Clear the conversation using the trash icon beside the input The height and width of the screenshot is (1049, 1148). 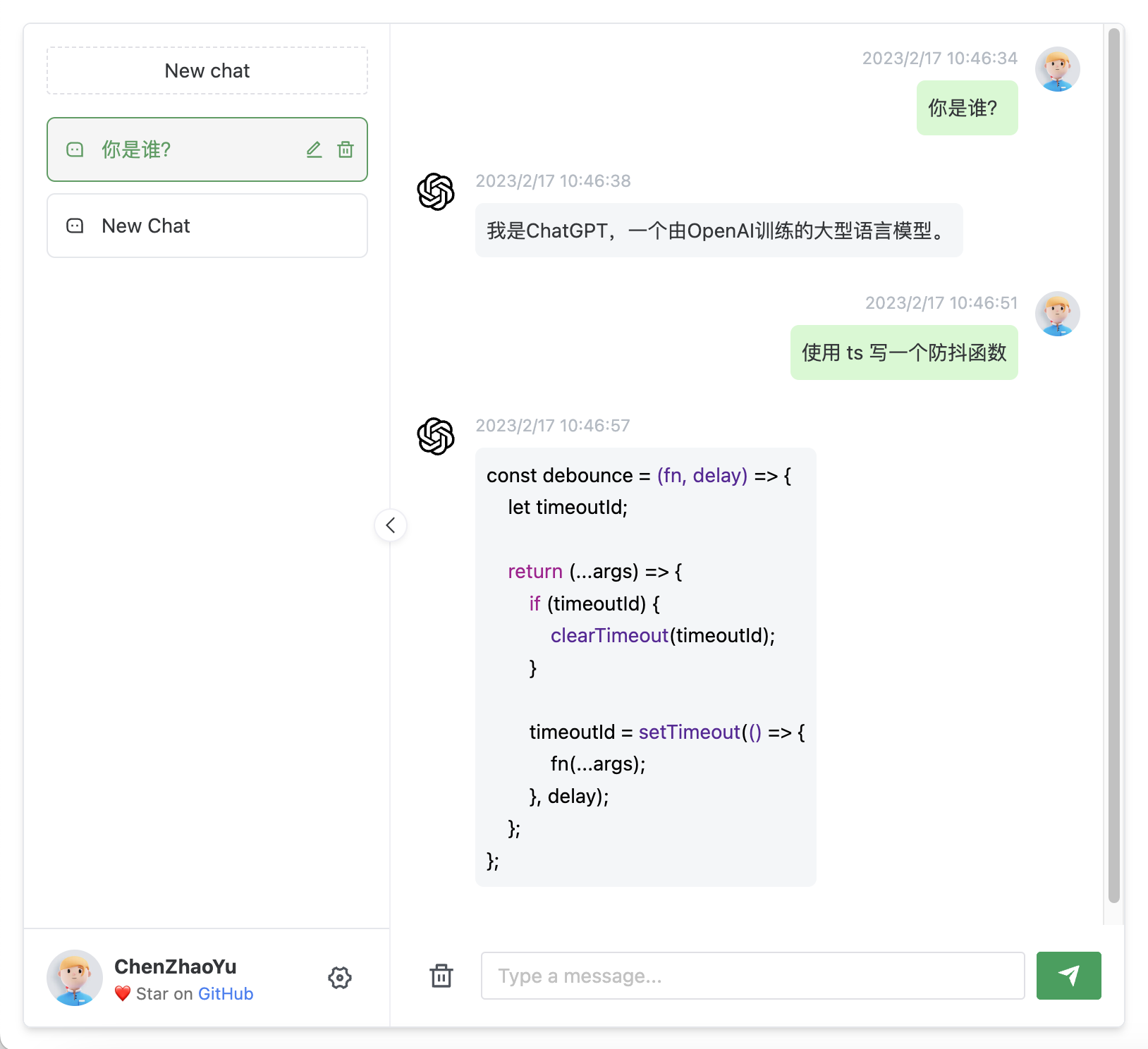tap(441, 976)
